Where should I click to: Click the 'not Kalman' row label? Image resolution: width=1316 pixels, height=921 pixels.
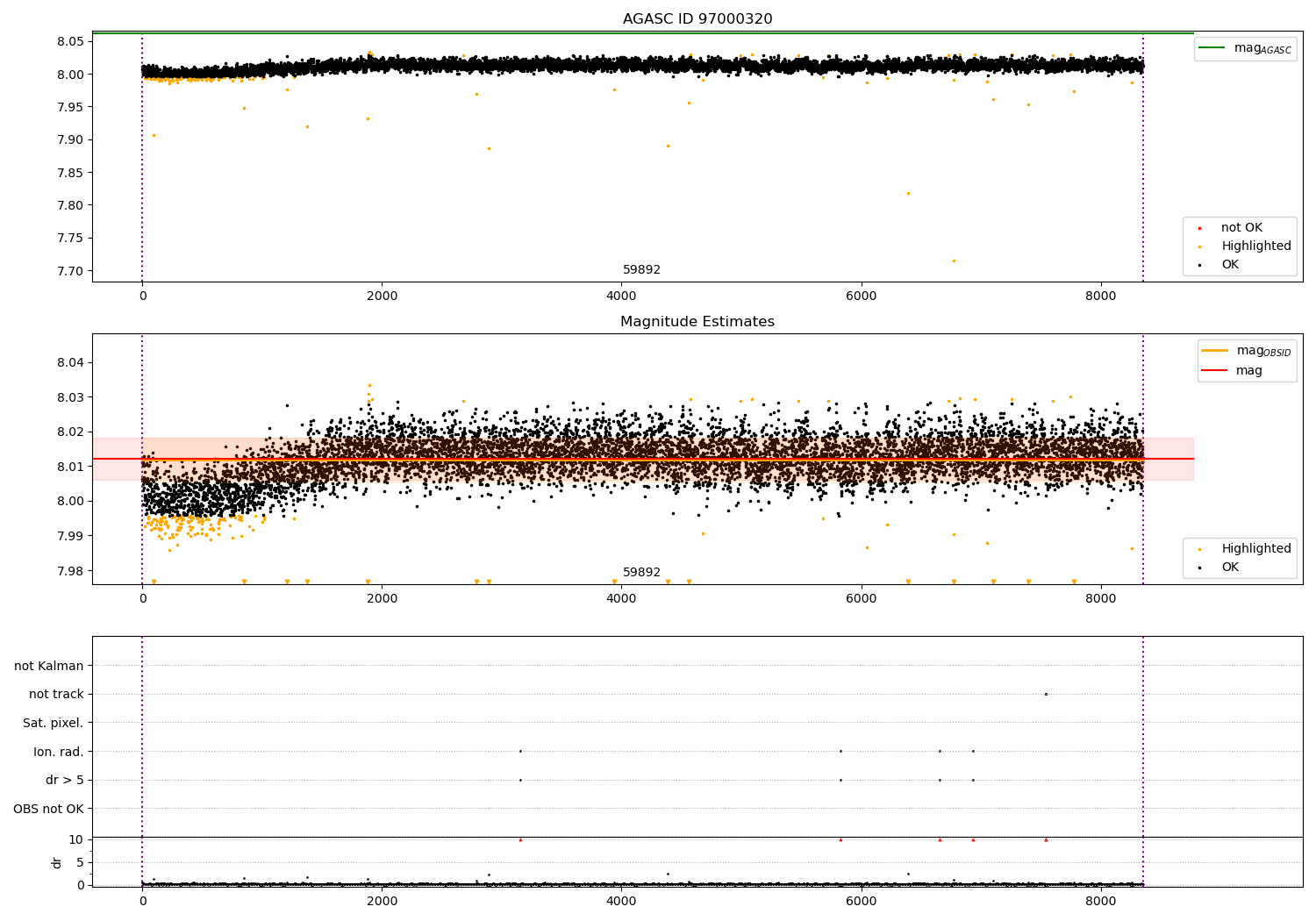coord(49,666)
